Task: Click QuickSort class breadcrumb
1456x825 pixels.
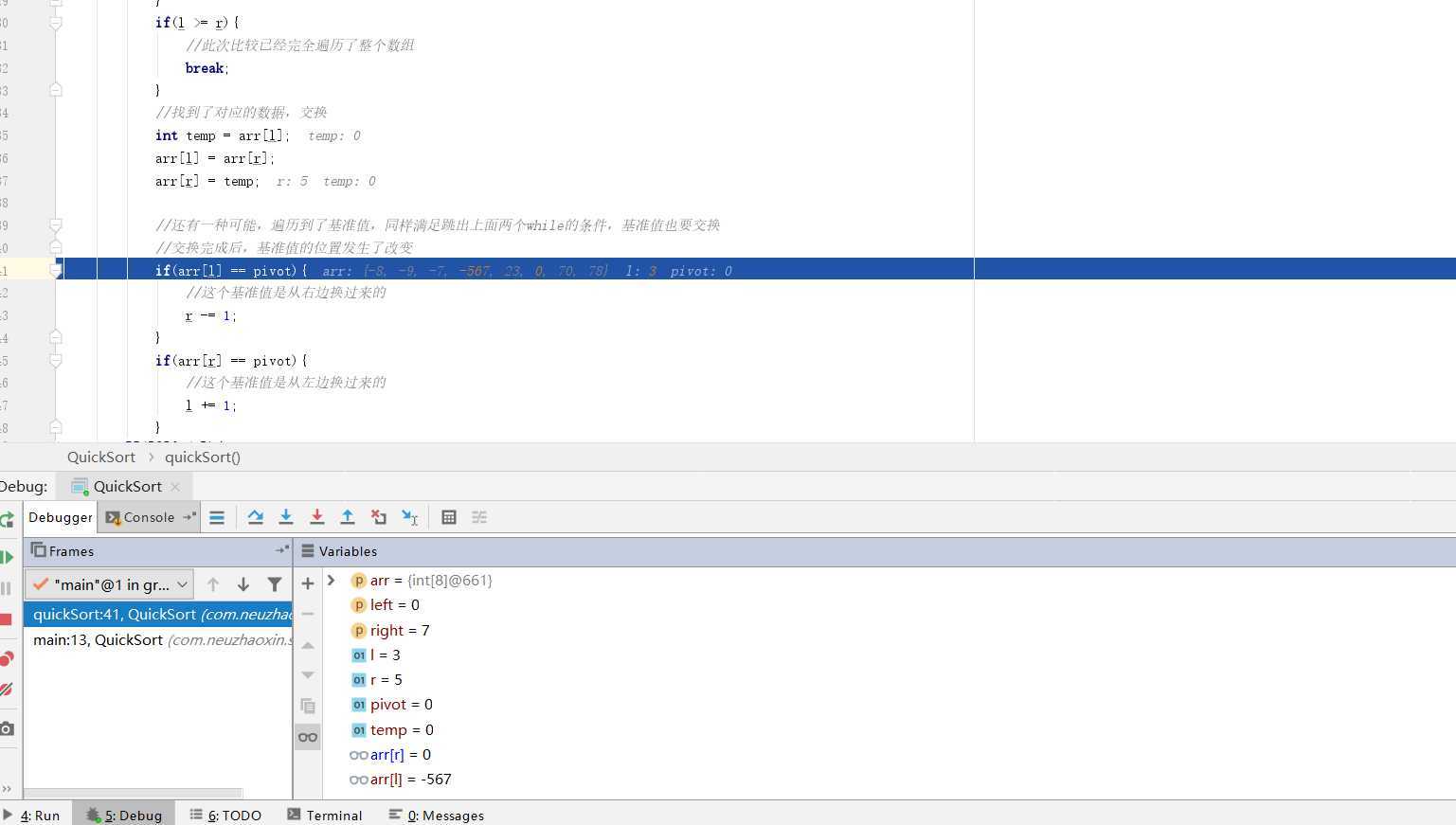Action: point(101,457)
